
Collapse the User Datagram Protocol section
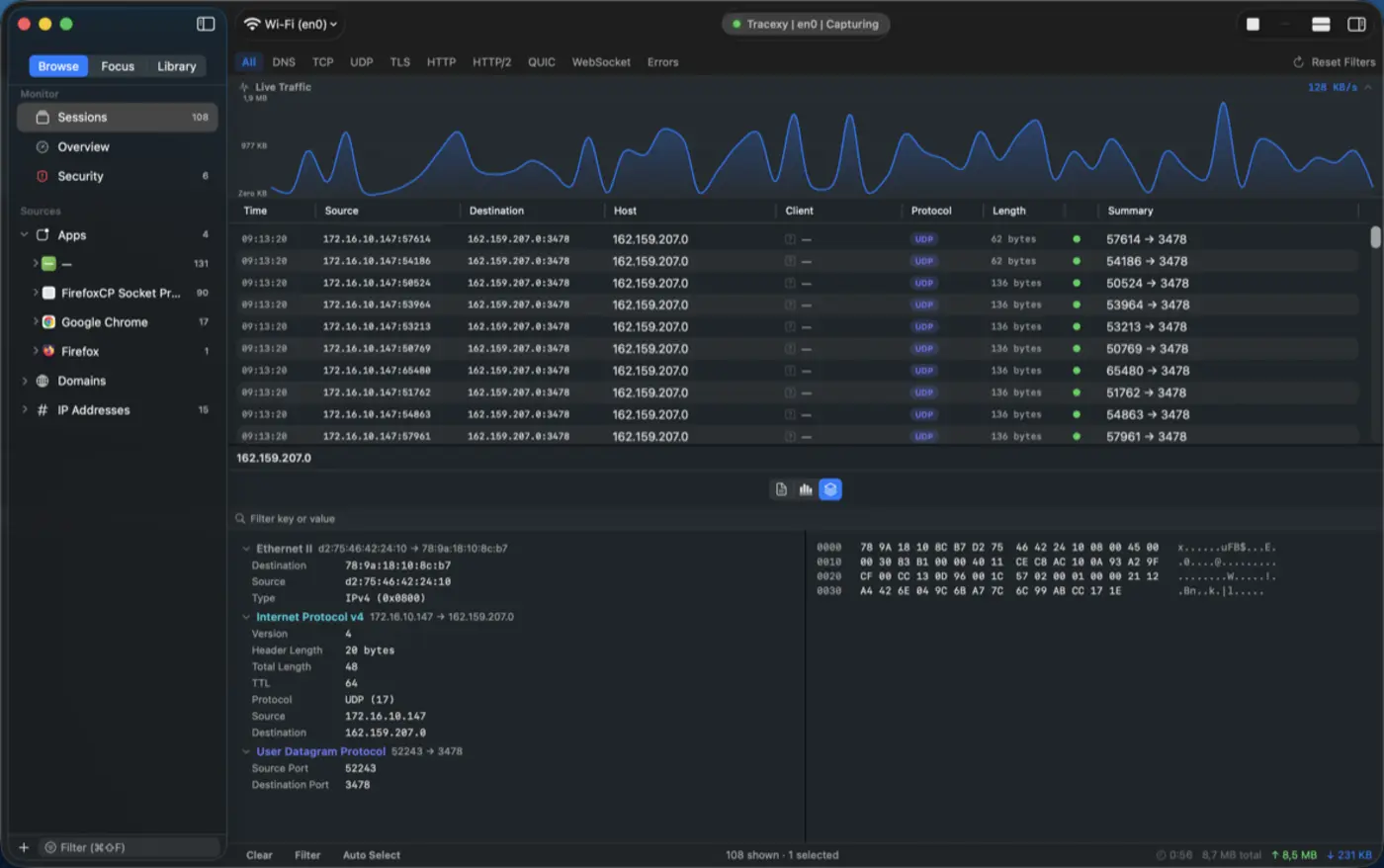(x=246, y=751)
